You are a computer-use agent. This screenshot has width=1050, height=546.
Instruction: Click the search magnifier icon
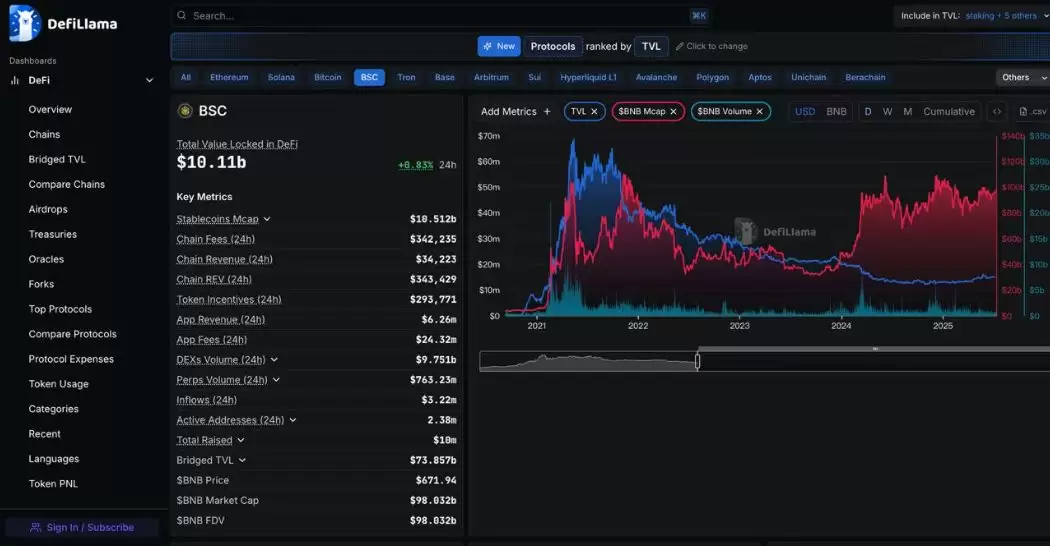(181, 15)
